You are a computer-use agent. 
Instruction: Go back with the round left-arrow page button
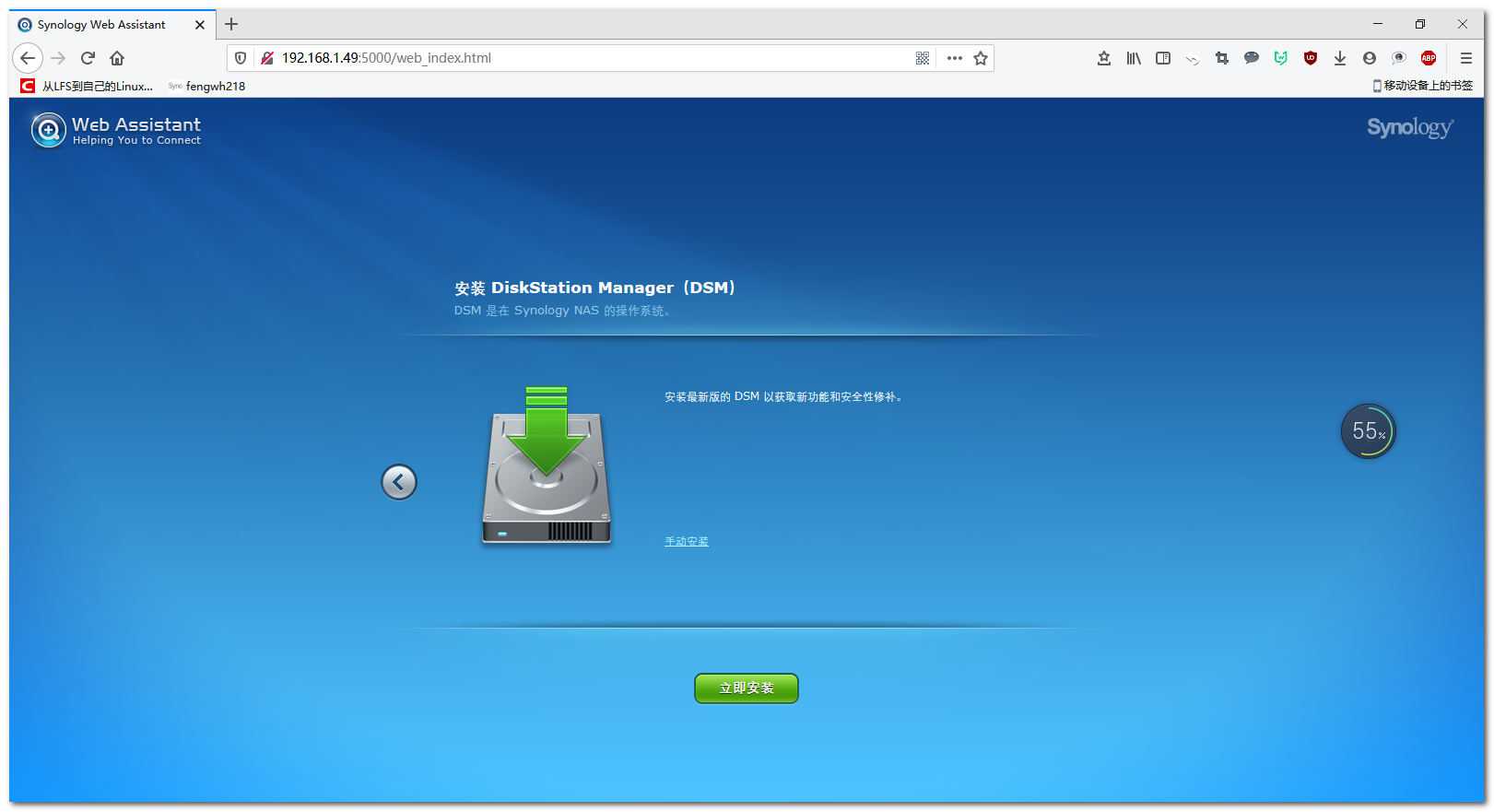click(x=399, y=482)
